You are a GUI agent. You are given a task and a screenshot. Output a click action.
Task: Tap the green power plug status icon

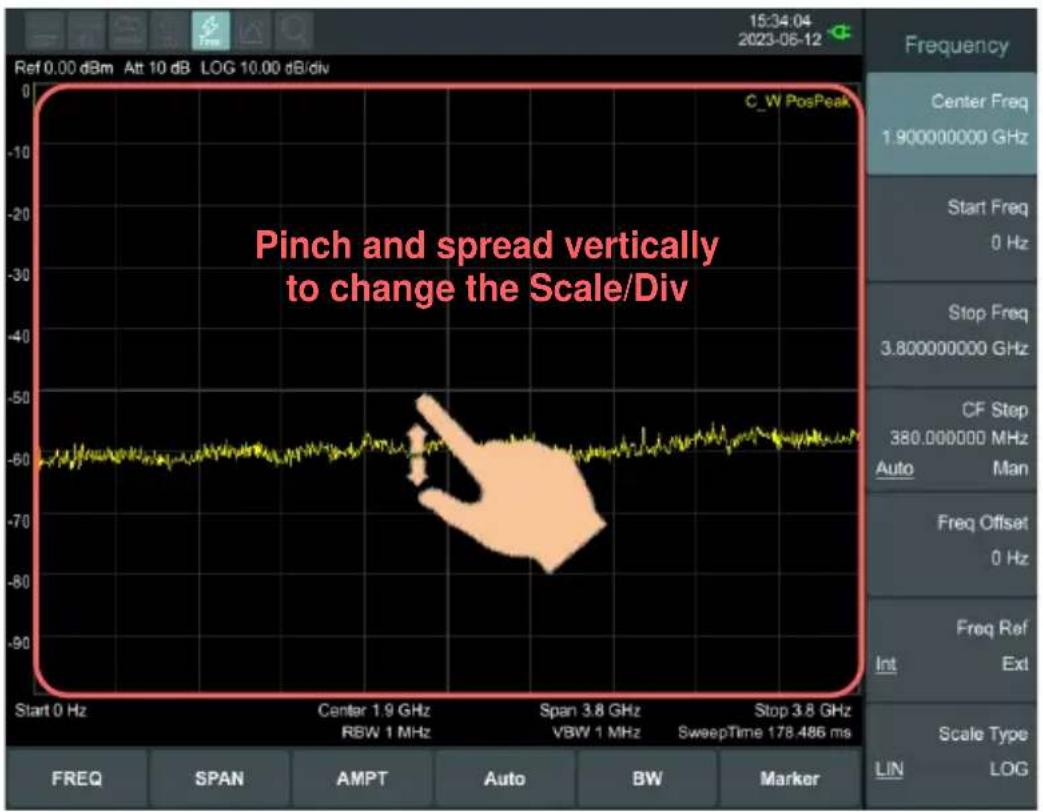coord(840,31)
